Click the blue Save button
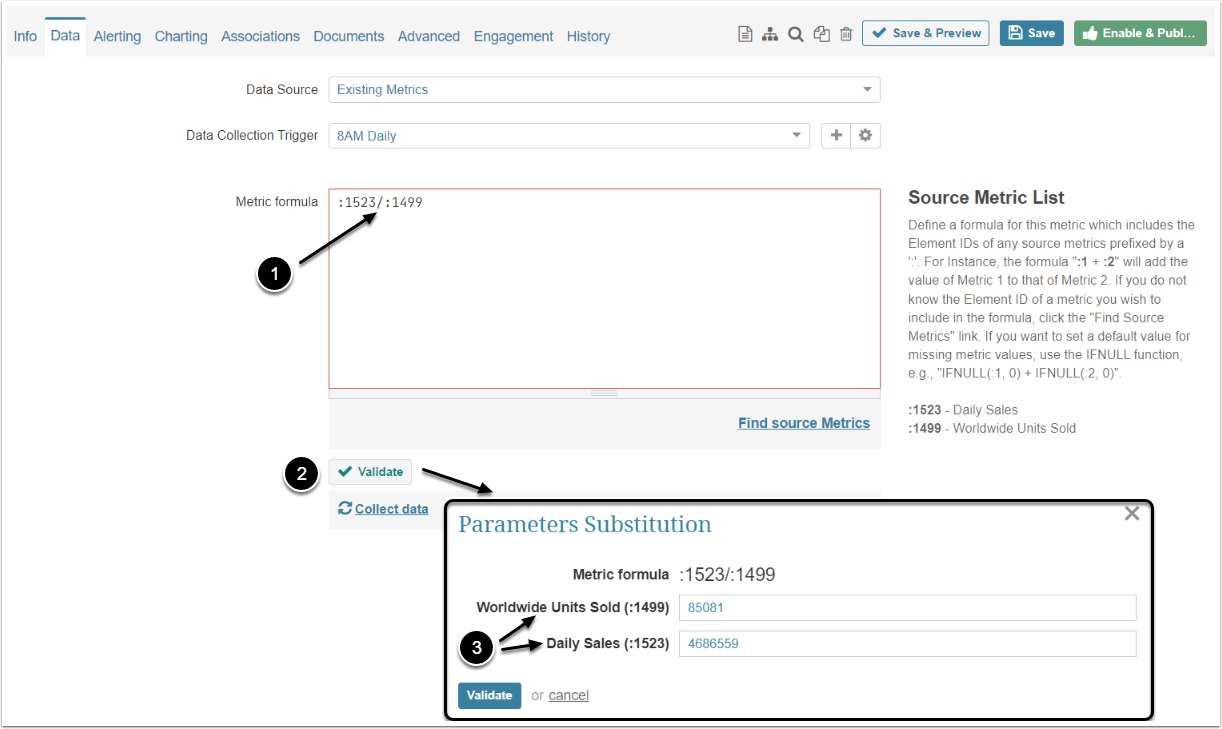 tap(1031, 33)
